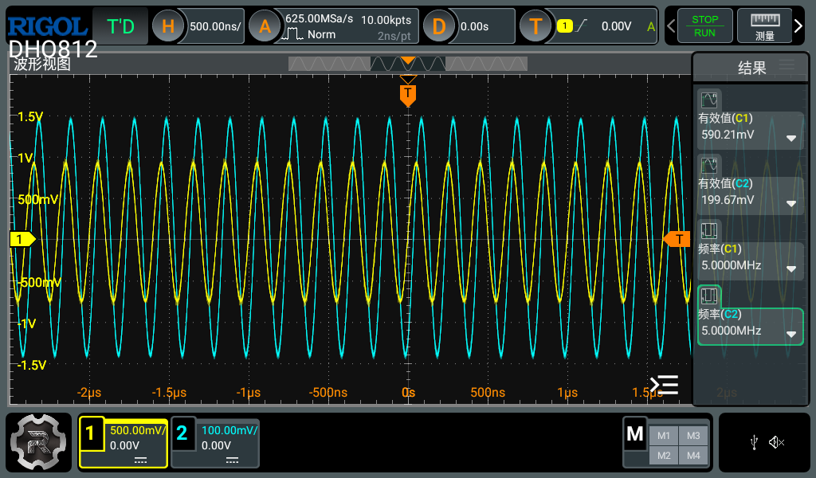Expand the 频率(C1) 5.0000MHz dropdown
Image resolution: width=816 pixels, height=478 pixels.
[x=791, y=269]
